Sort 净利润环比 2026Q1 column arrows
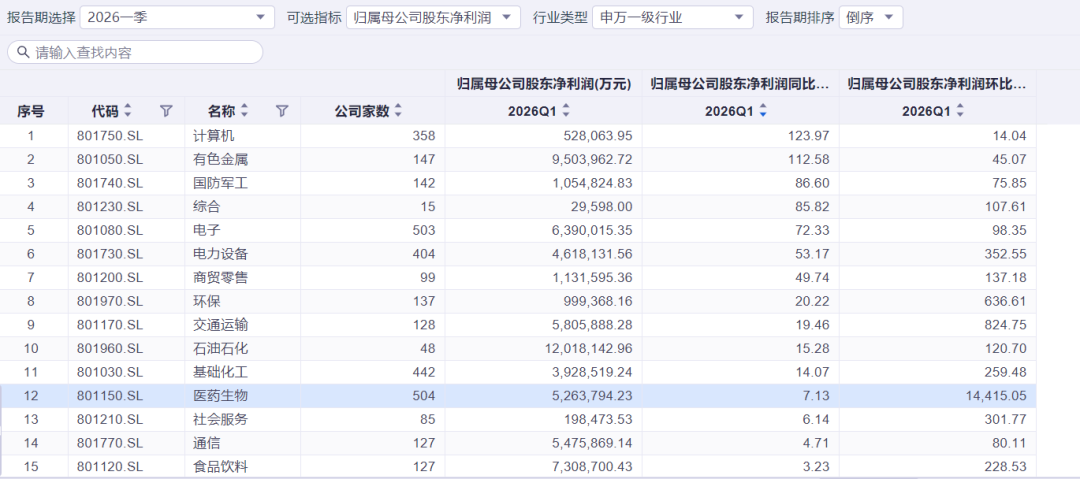Image resolution: width=1080 pixels, height=479 pixels. pyautogui.click(x=960, y=111)
